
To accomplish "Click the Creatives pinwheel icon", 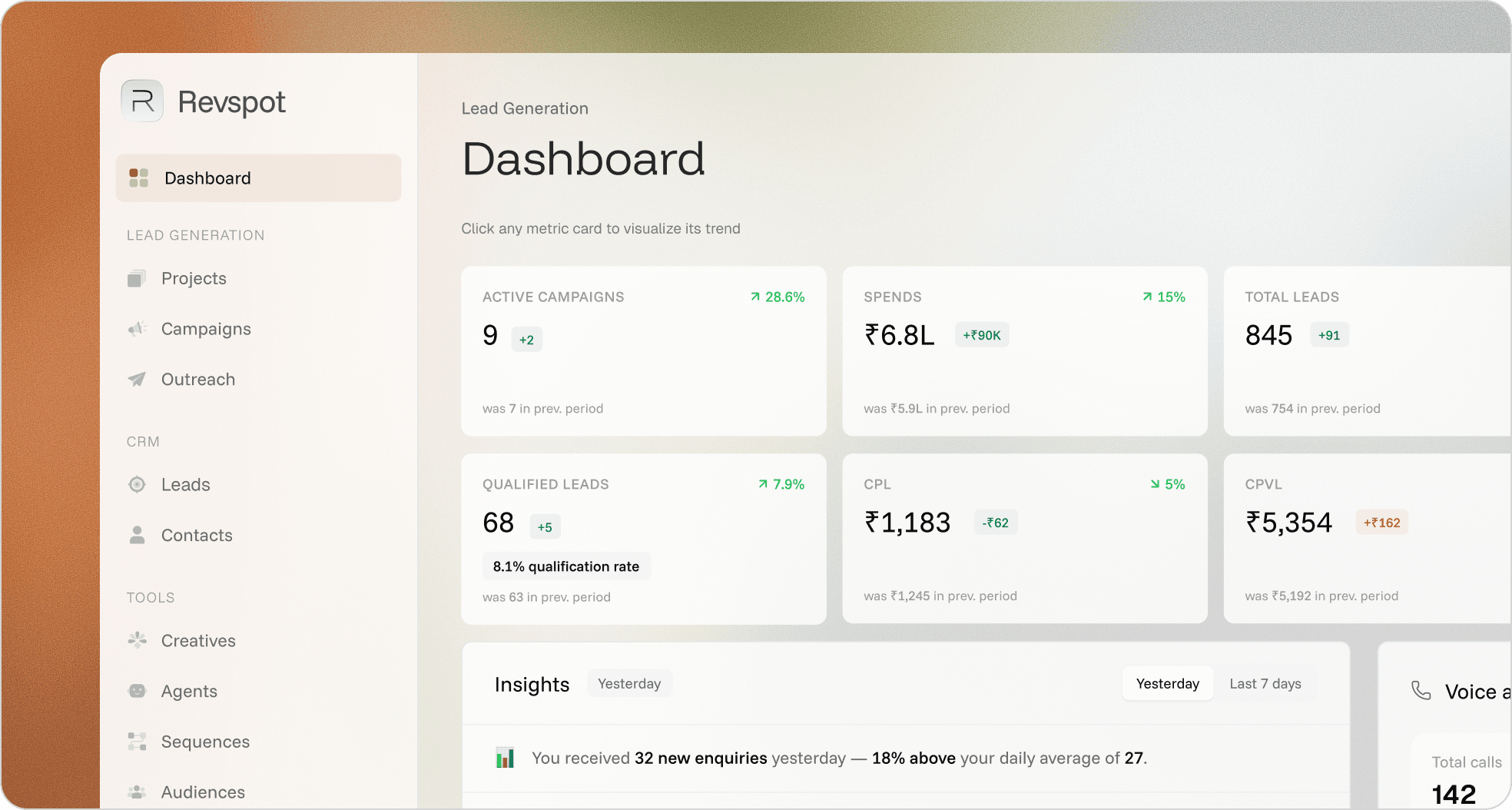I will [x=137, y=640].
